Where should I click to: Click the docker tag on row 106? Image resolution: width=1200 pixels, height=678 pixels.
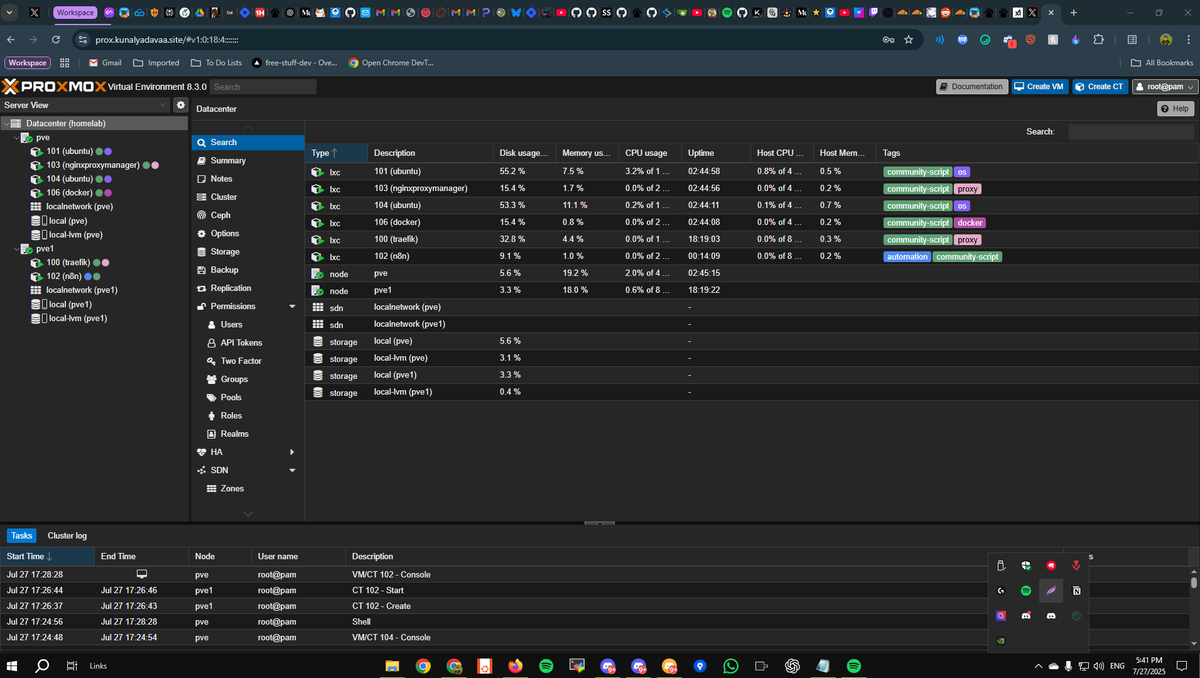pos(969,222)
